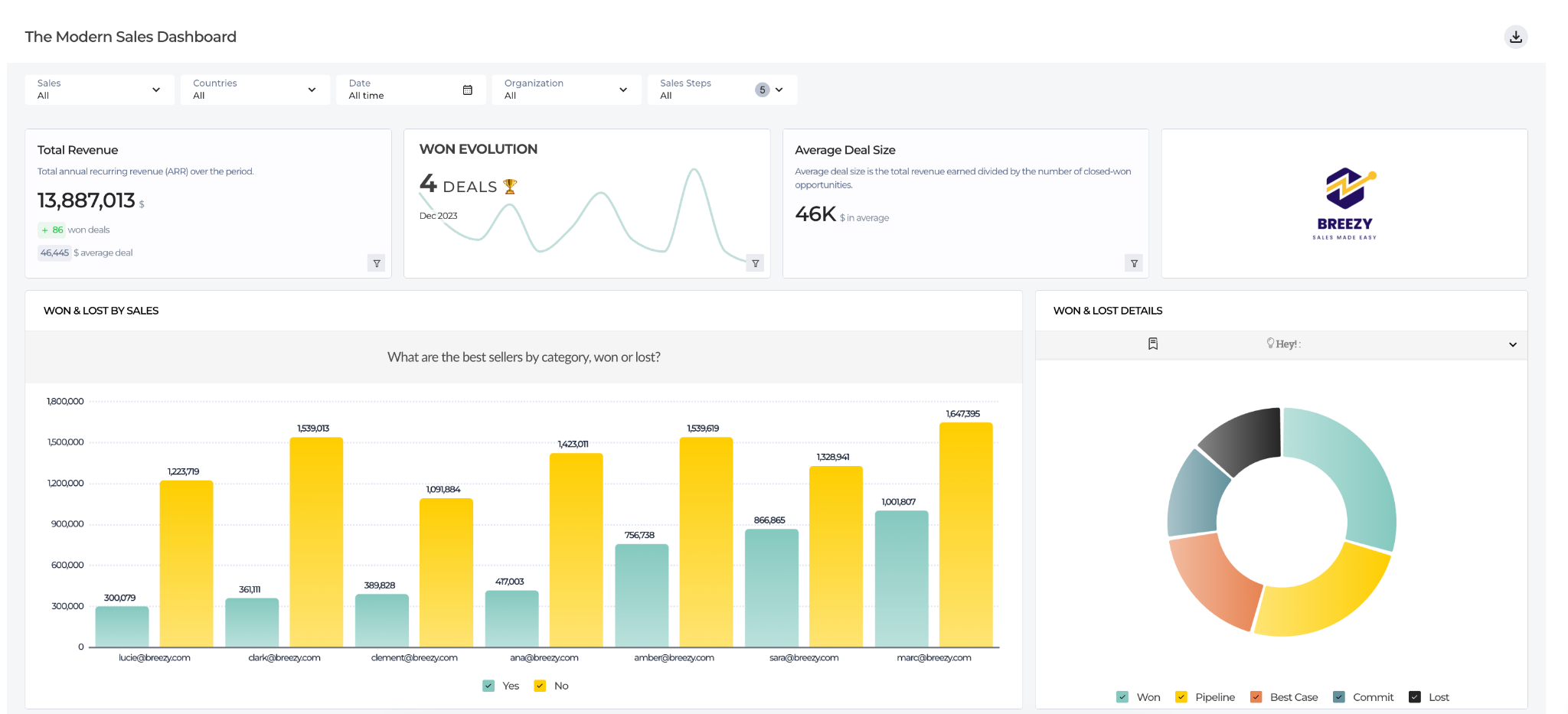
Task: Click the lightbulb Hey! icon
Action: 1269,344
